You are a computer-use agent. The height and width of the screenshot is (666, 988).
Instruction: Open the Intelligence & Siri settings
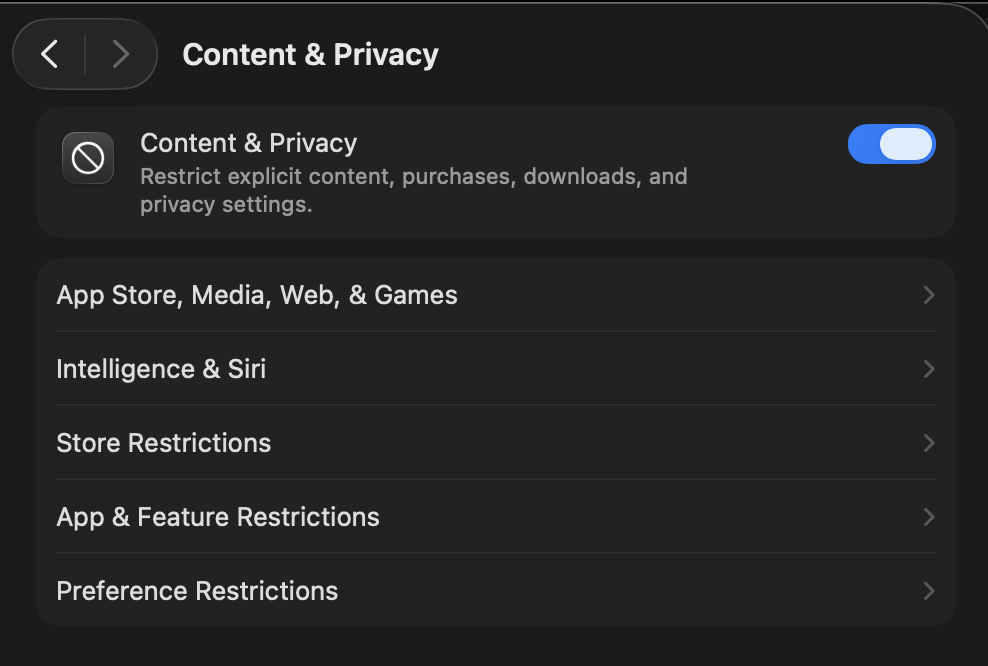tap(496, 369)
